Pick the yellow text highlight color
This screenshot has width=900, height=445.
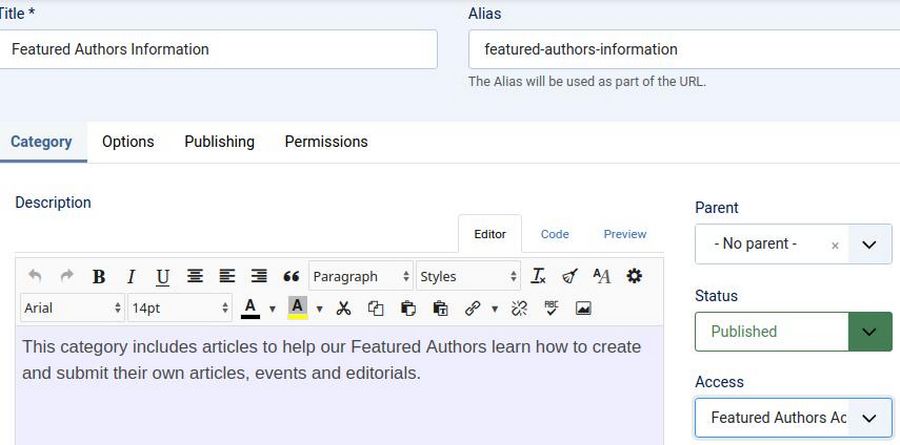point(297,308)
